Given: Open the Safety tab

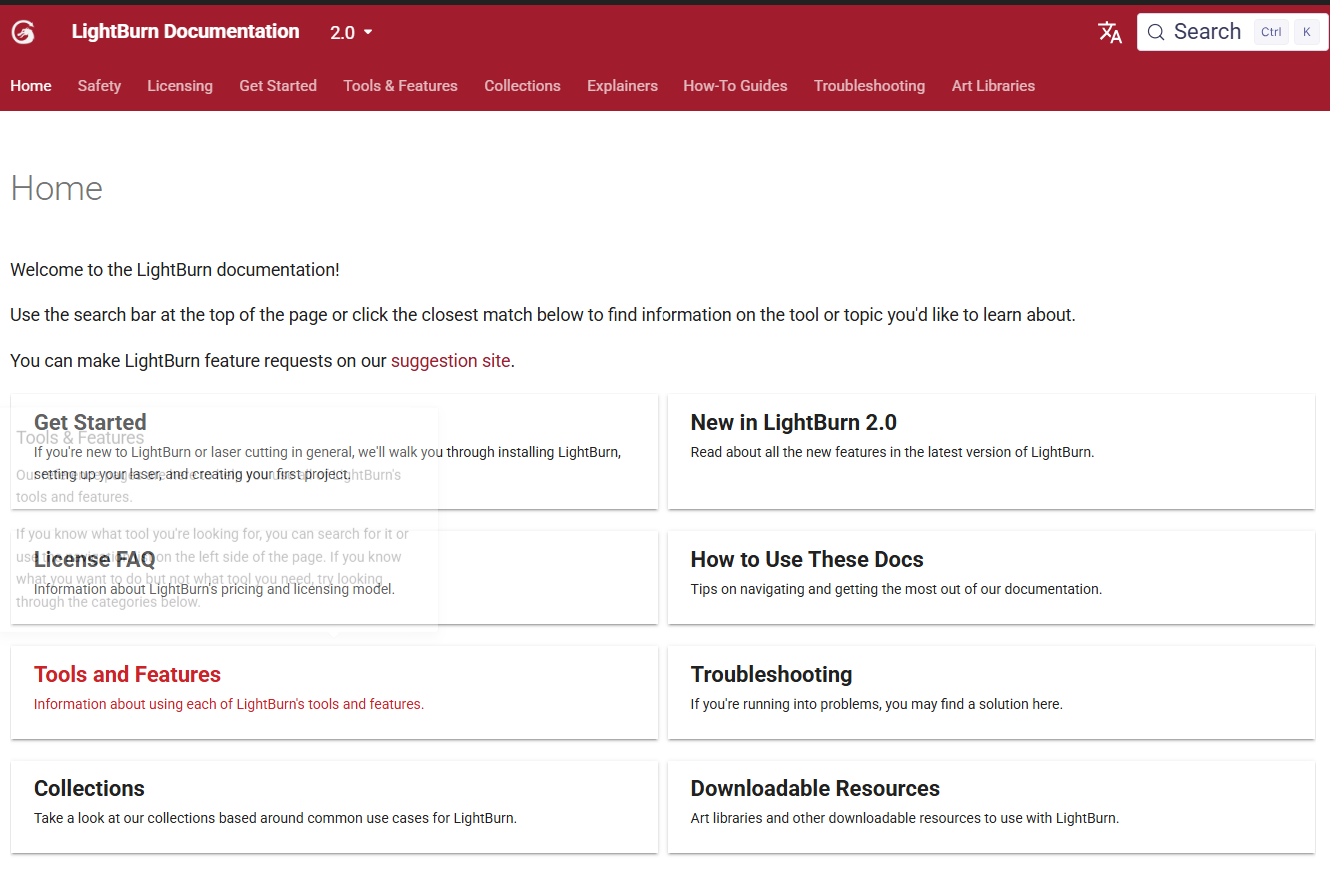Looking at the screenshot, I should tap(99, 86).
